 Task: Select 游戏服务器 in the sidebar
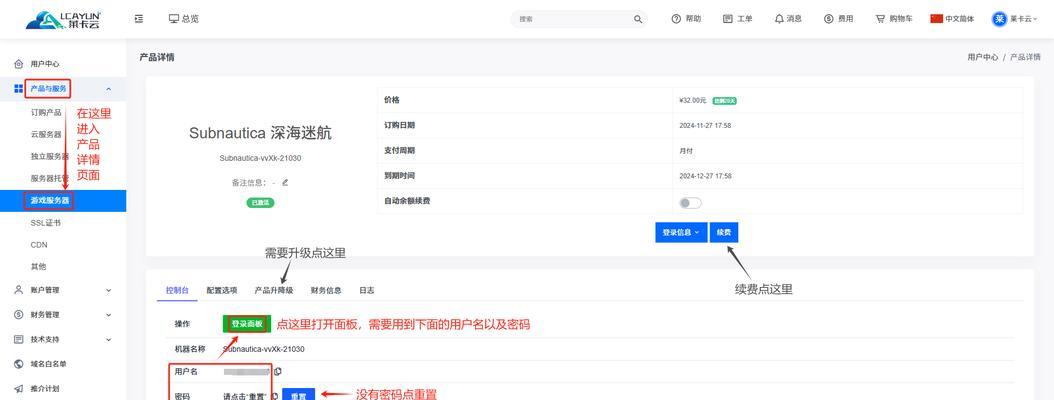tap(63, 200)
